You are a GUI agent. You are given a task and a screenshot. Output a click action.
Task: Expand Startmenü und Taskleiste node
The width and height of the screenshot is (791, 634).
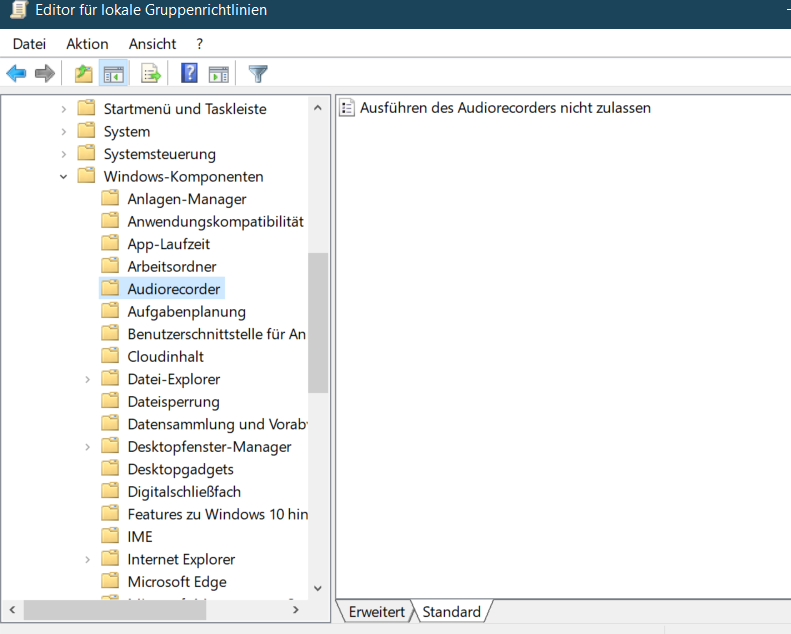coord(64,109)
